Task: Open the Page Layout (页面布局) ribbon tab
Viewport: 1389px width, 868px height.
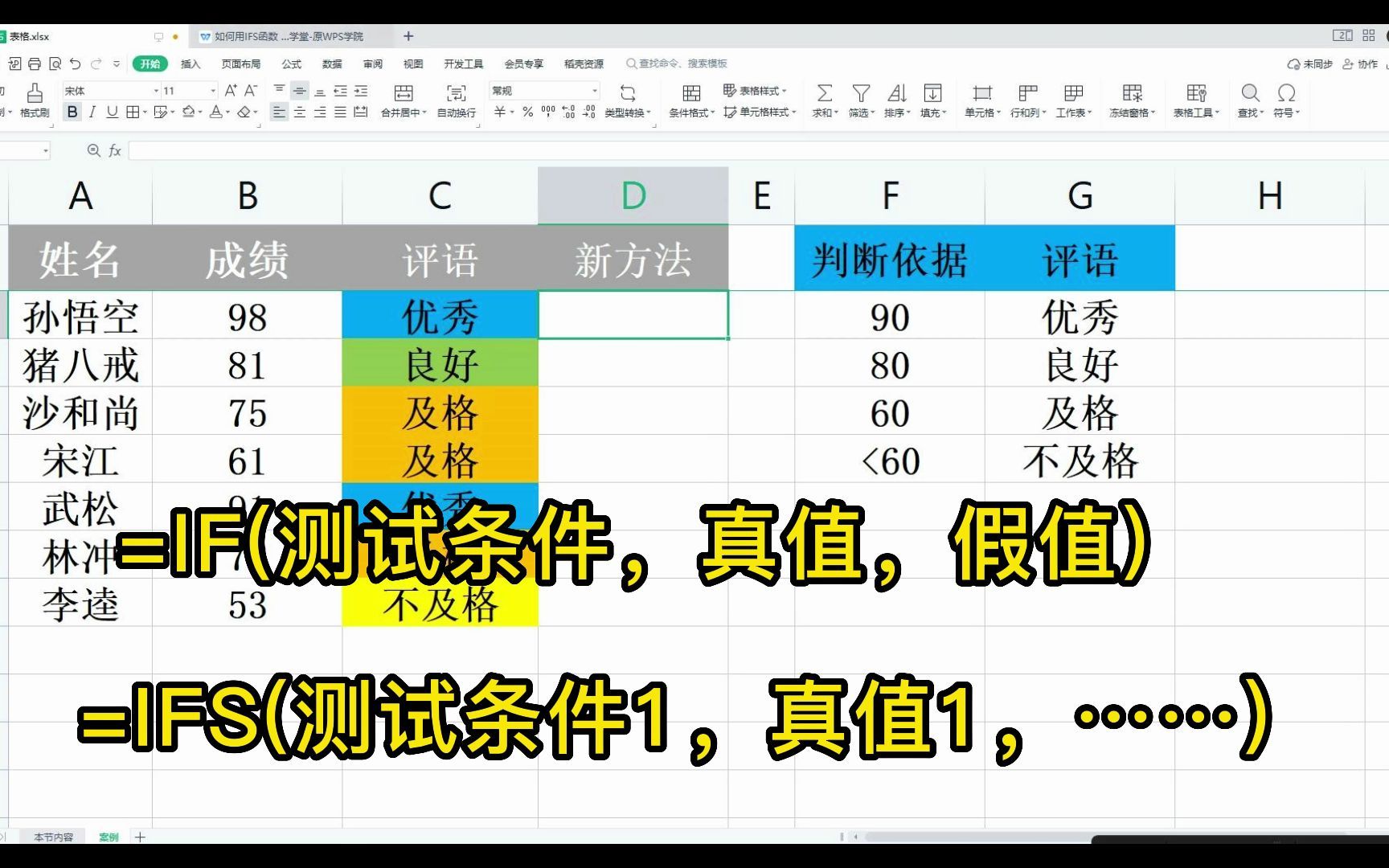Action: pyautogui.click(x=241, y=63)
